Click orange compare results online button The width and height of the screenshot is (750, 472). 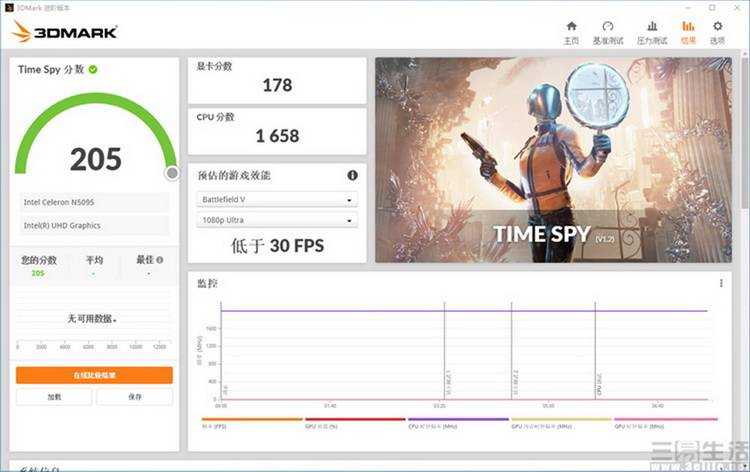(94, 375)
